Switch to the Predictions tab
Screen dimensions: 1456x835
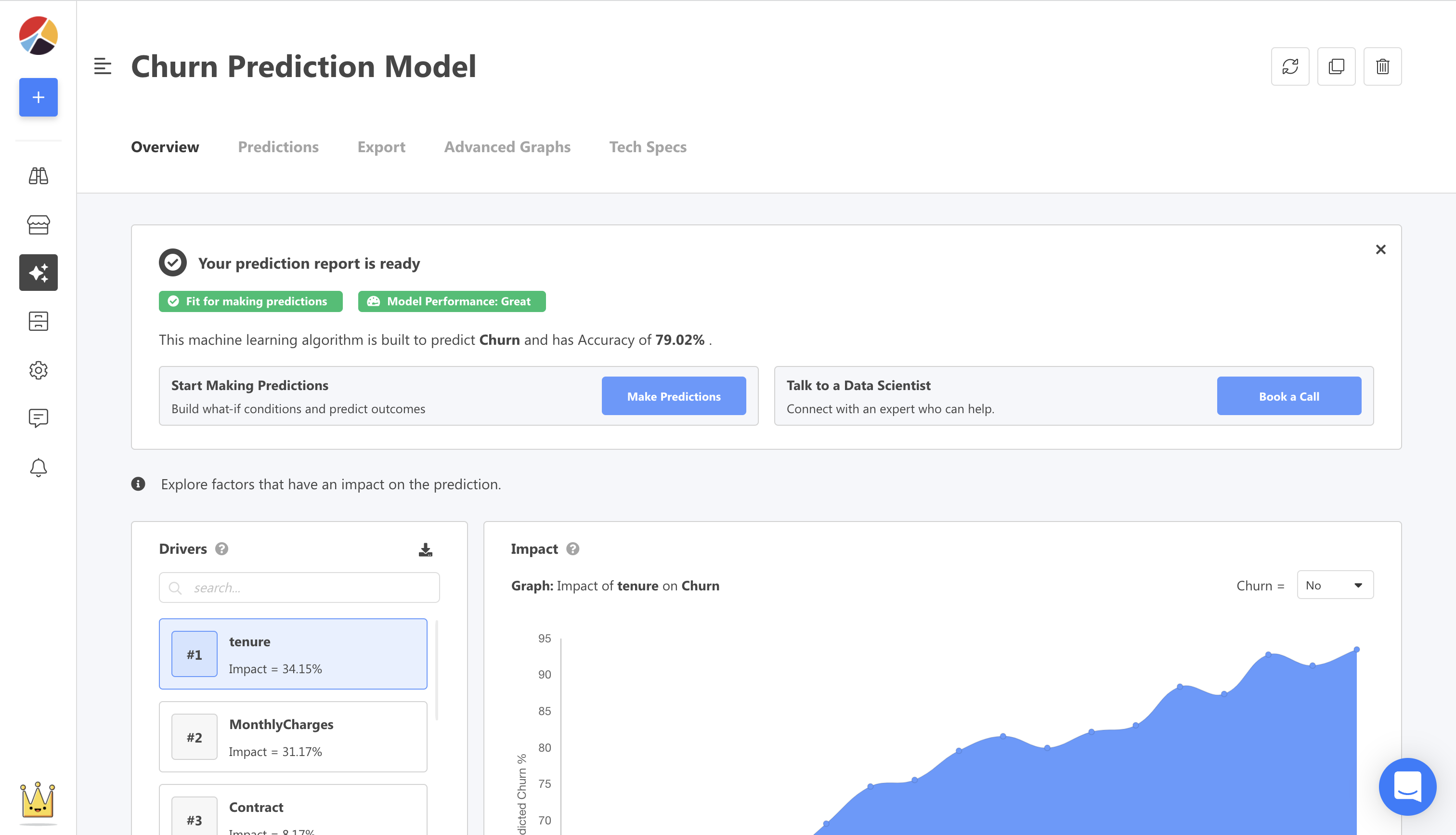point(278,147)
